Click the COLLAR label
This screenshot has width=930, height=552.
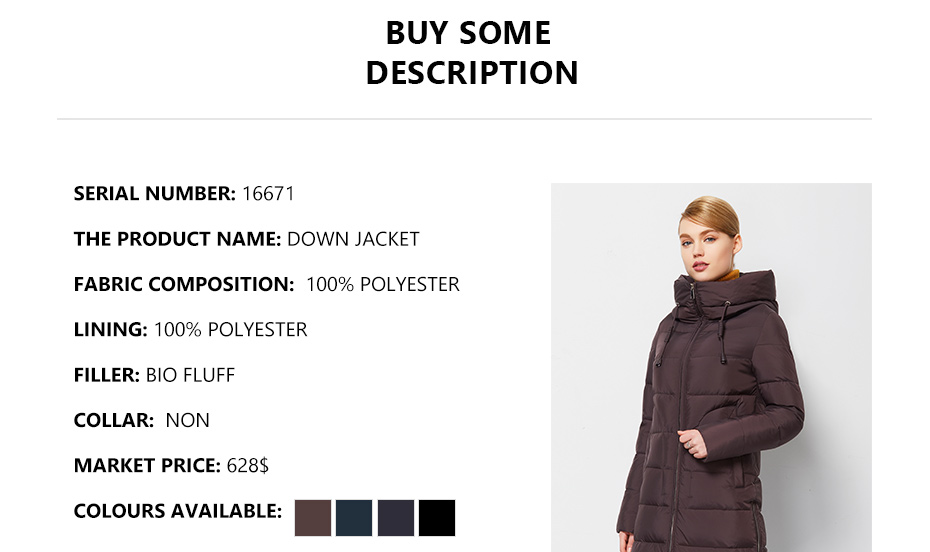click(113, 420)
